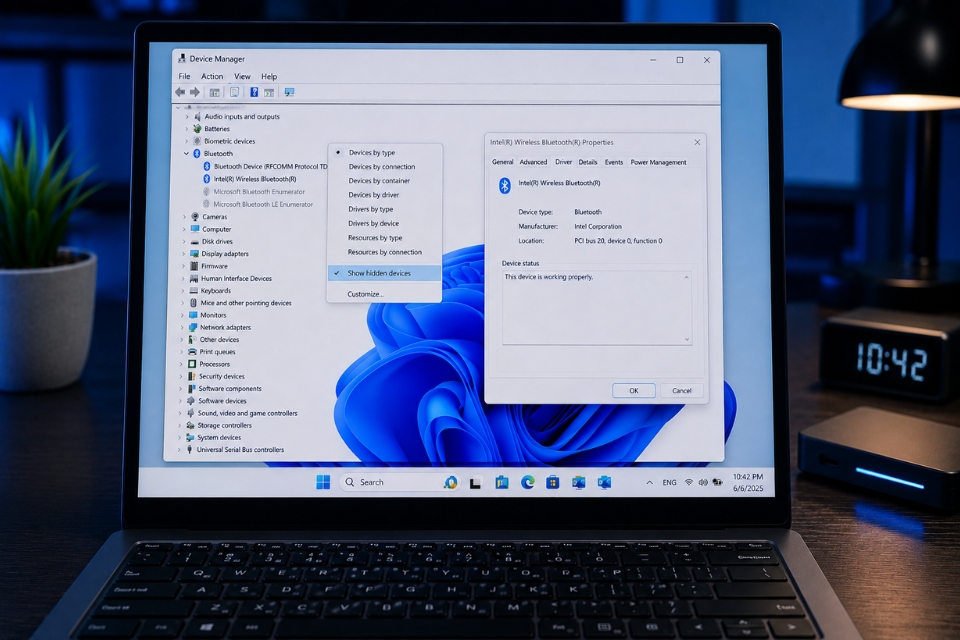Click the Print queues printer icon

pos(192,352)
